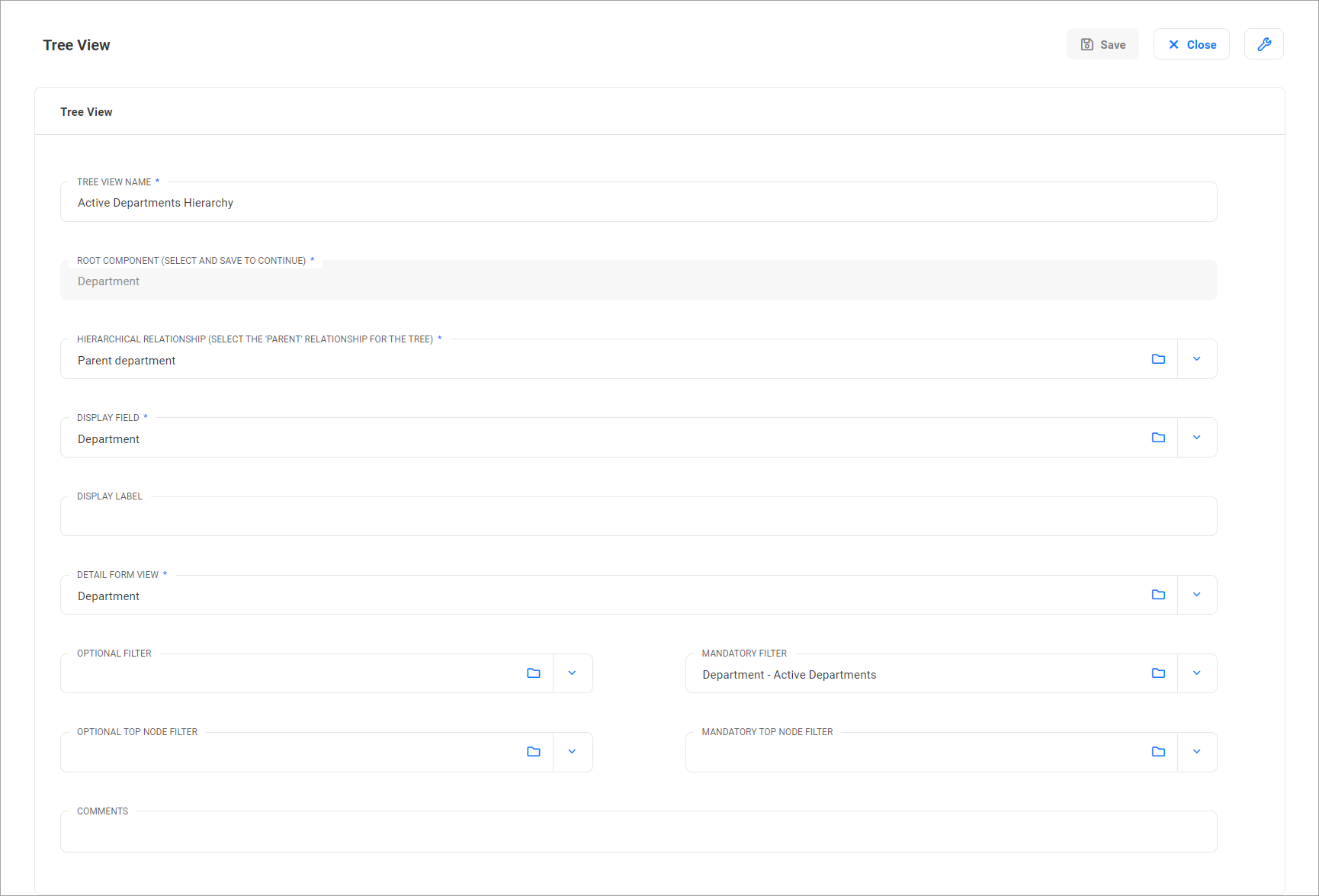Click the wrench settings icon

click(x=1263, y=44)
